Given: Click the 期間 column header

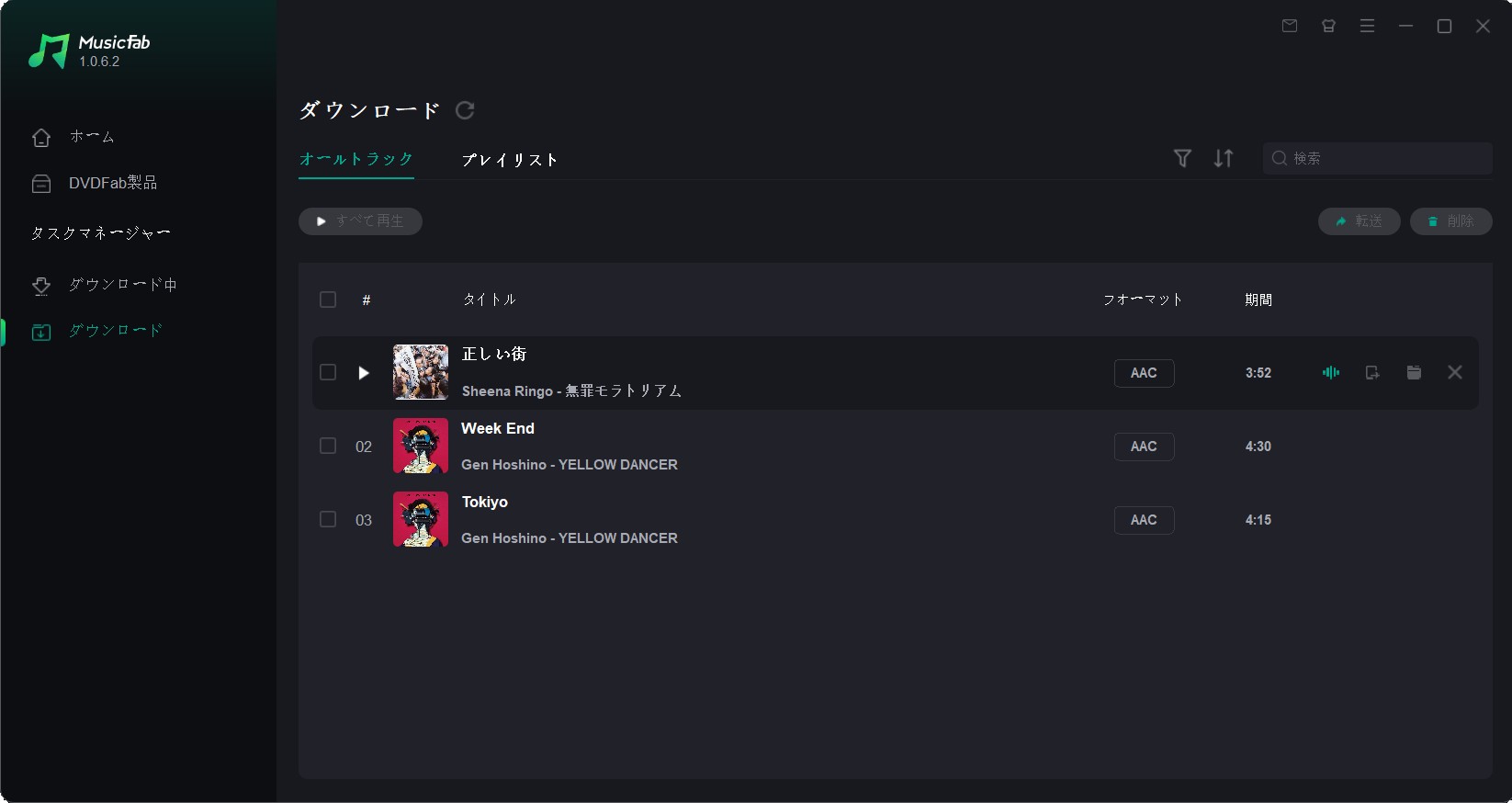Looking at the screenshot, I should tap(1258, 300).
